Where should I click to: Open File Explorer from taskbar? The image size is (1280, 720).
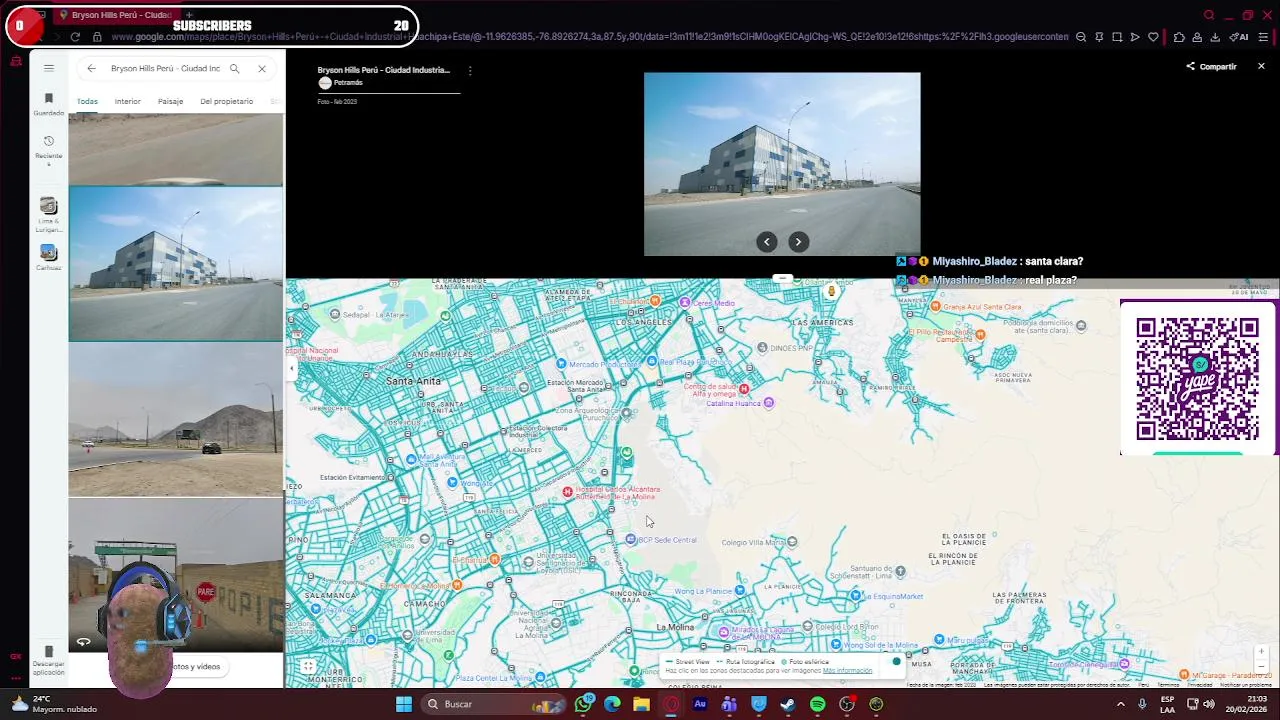[x=641, y=704]
